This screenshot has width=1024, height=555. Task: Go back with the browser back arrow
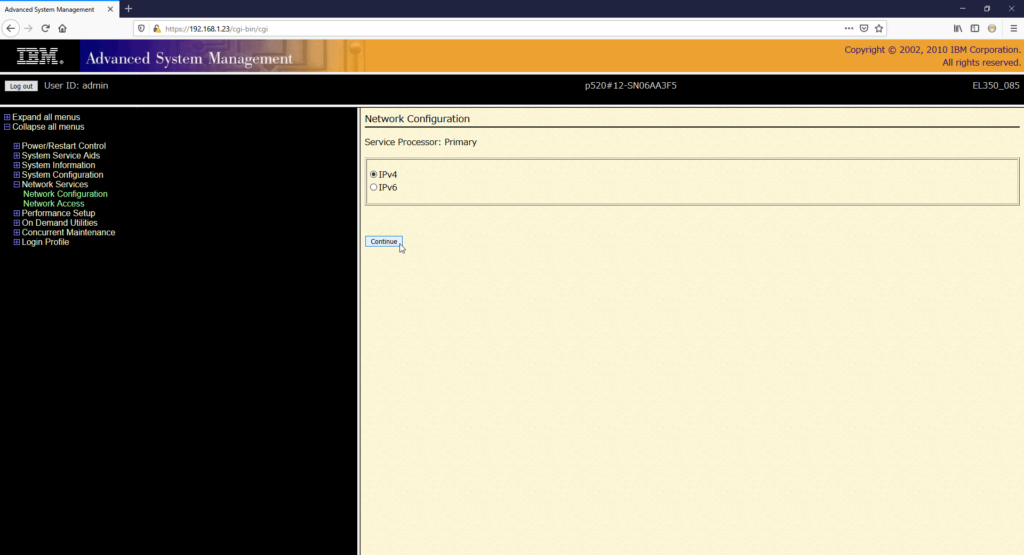point(10,29)
